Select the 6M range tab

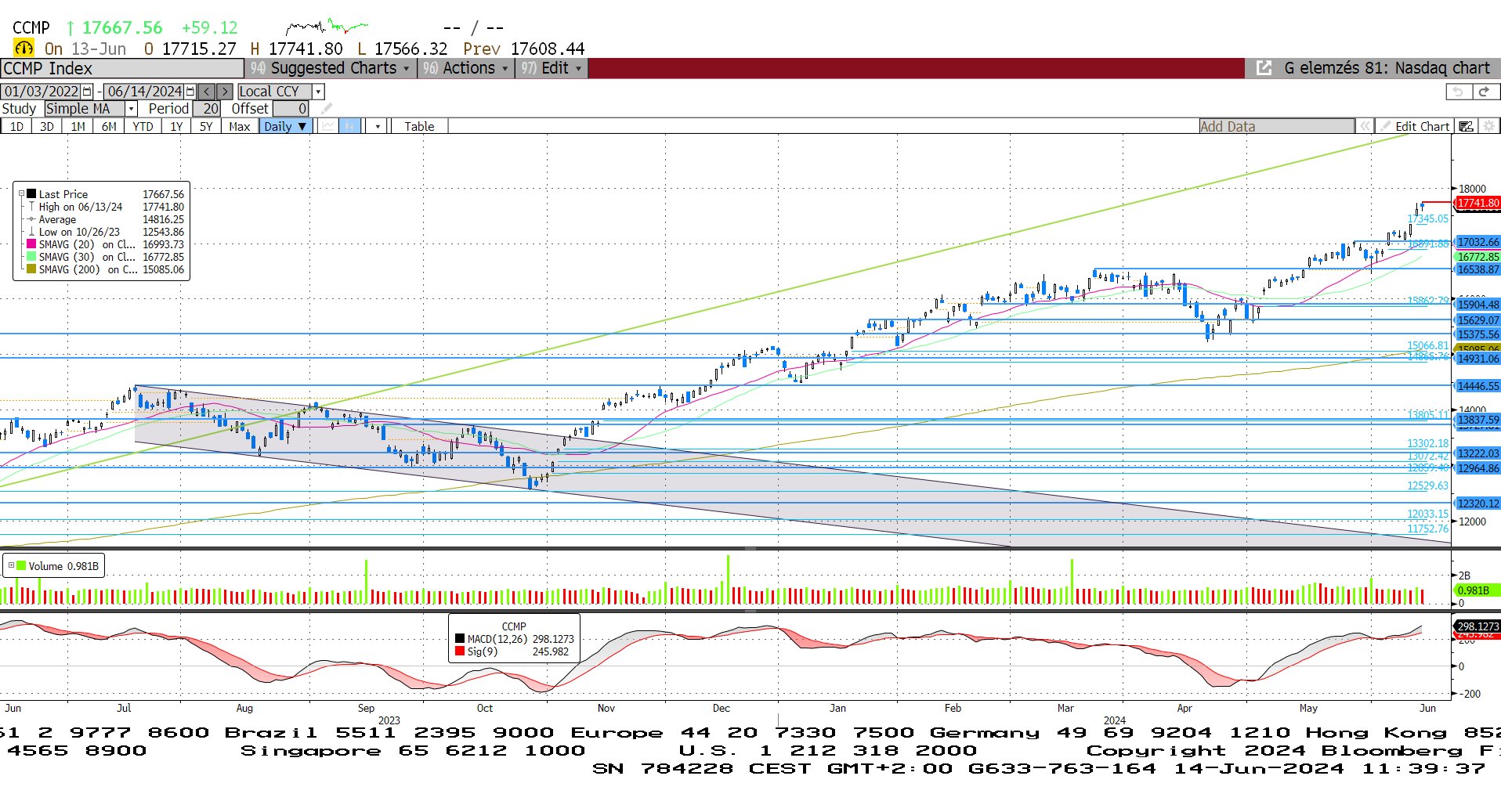109,126
